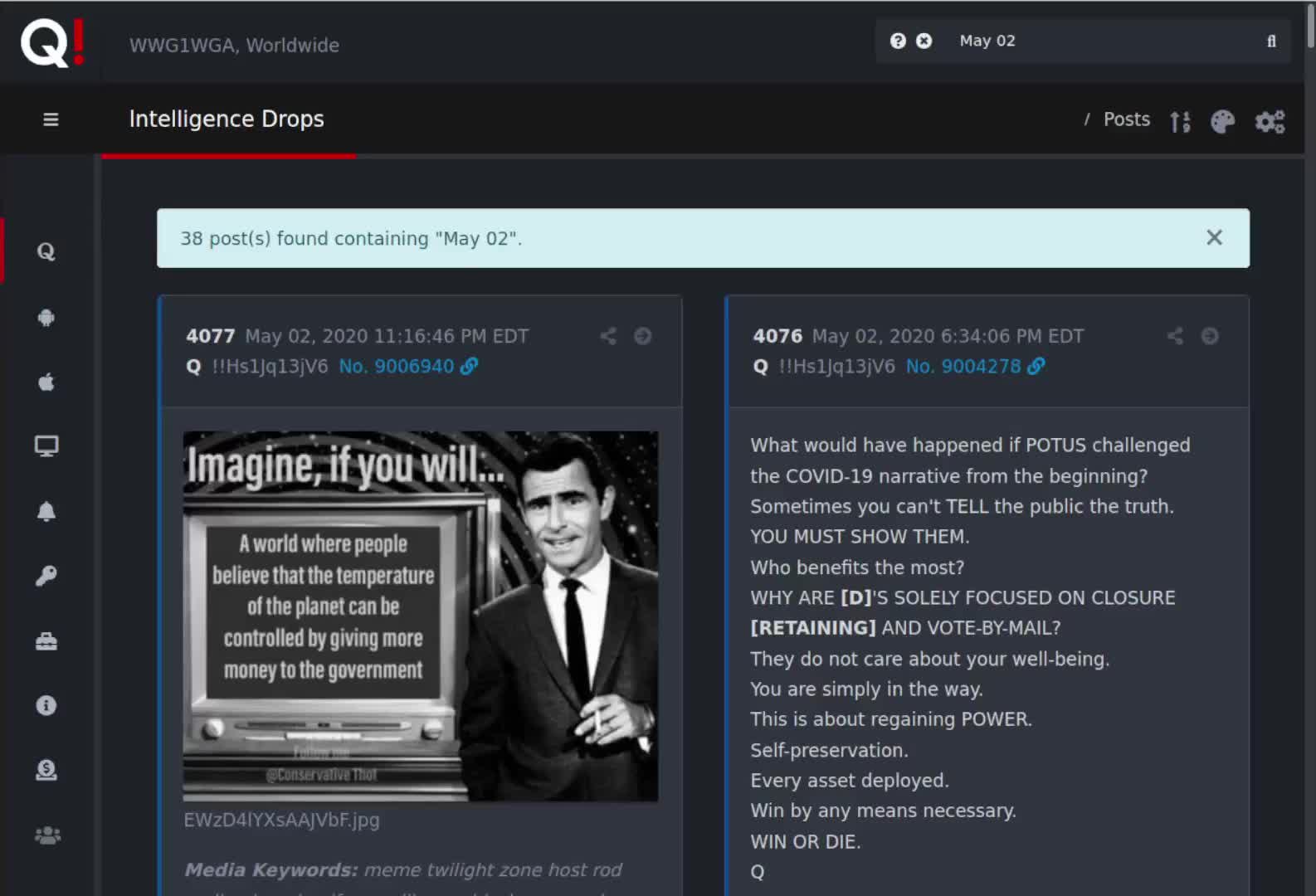Open the Android sidebar icon

click(x=46, y=317)
